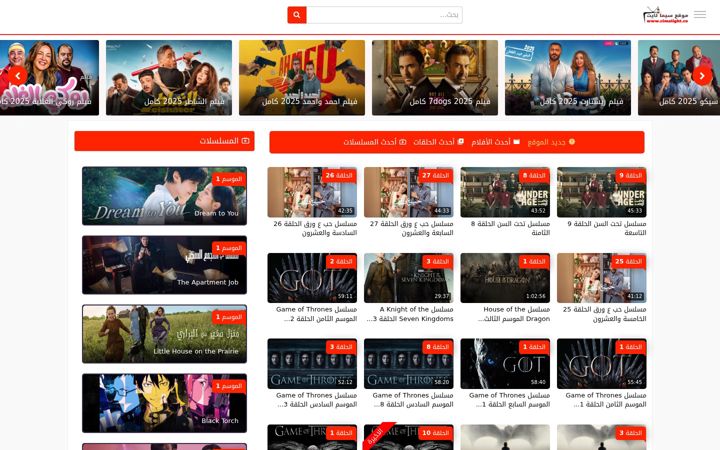The width and height of the screenshot is (720, 450).
Task: Click the title link مسلسل تحت السن الحلقة 9
Action: 607,228
